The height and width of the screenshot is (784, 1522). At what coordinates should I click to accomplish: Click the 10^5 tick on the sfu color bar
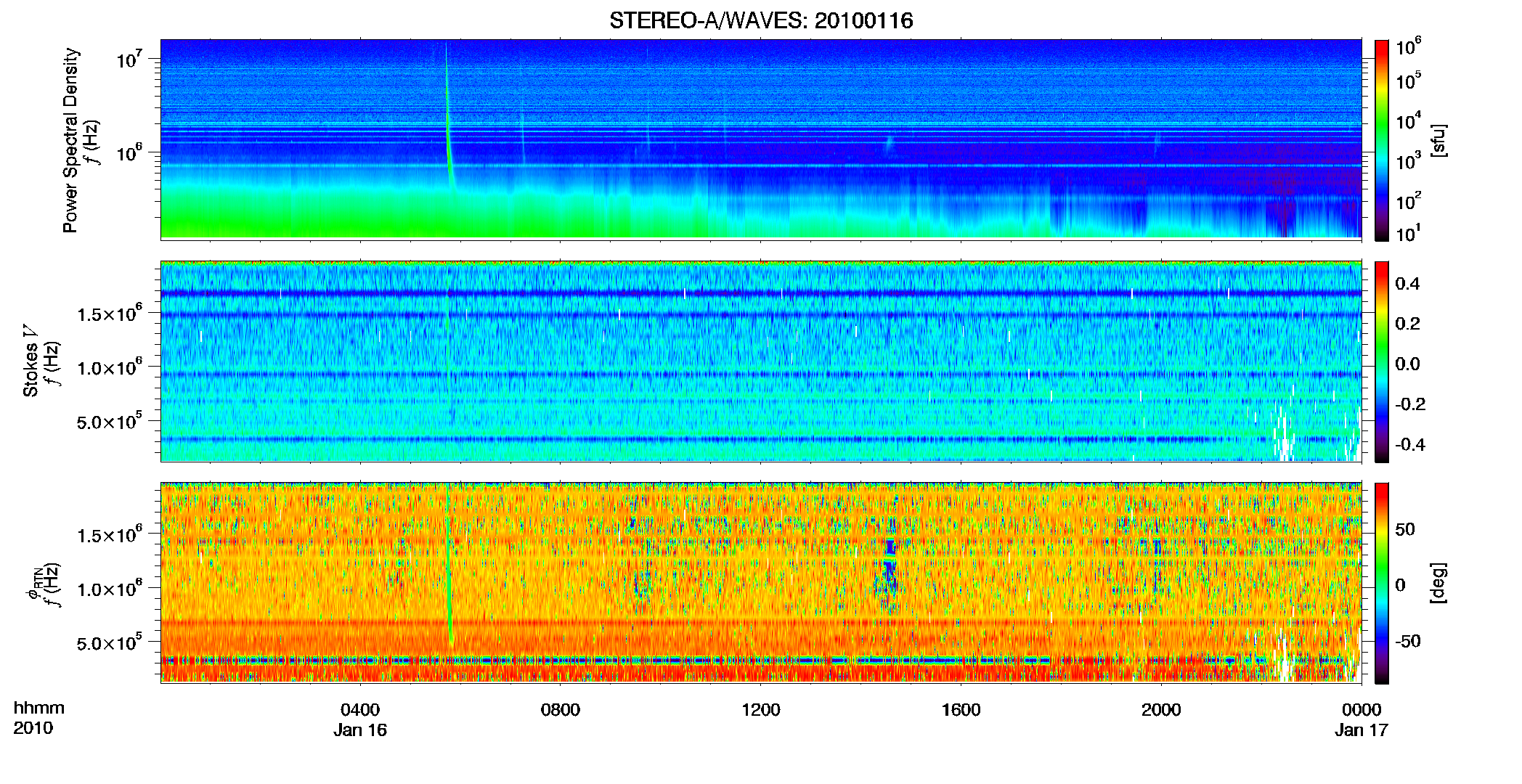pyautogui.click(x=1409, y=81)
